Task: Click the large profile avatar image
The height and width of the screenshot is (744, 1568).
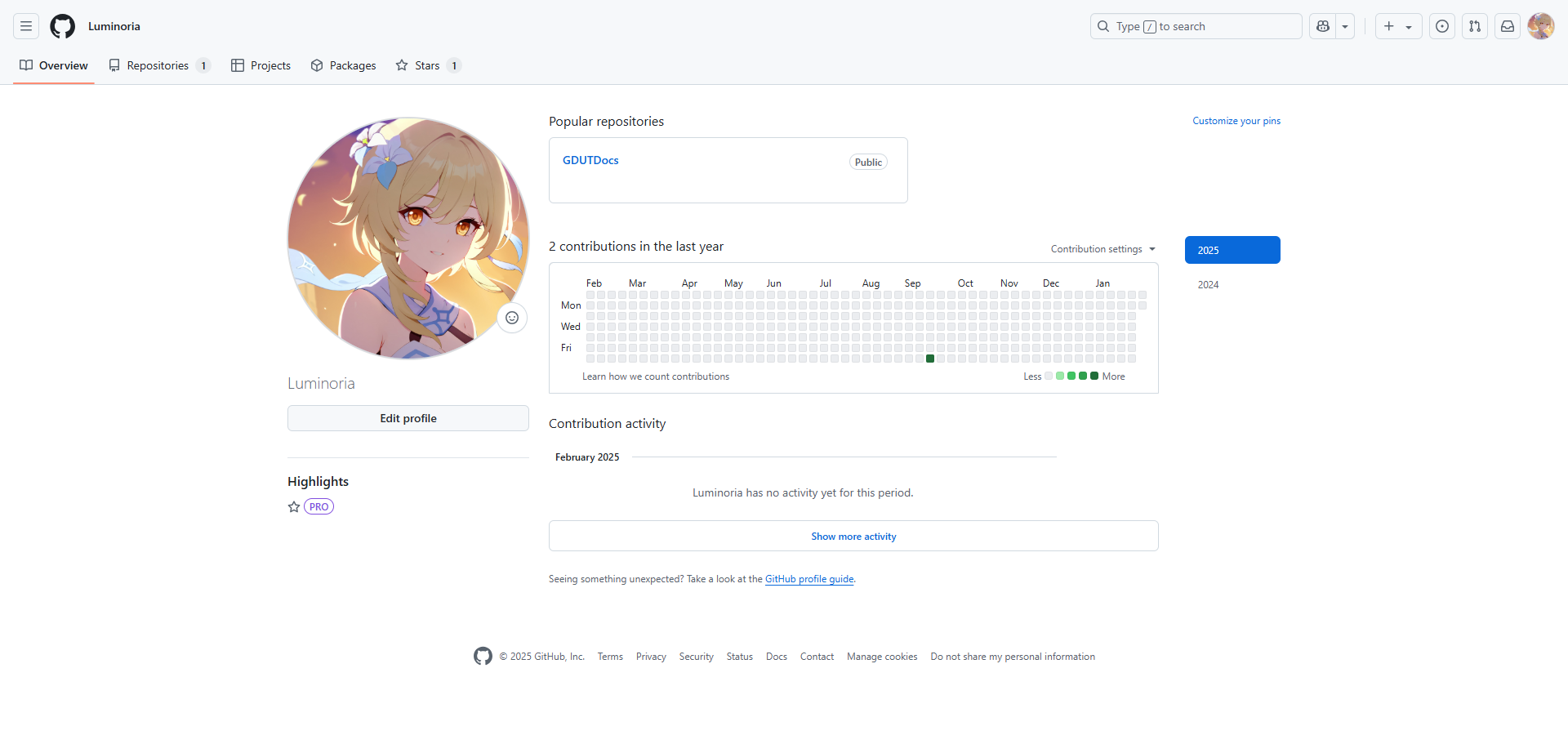Action: (408, 238)
